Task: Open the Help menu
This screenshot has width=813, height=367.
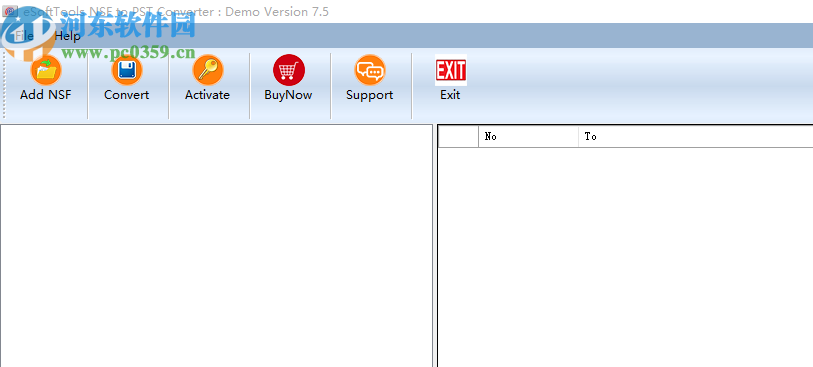Action: [x=67, y=36]
